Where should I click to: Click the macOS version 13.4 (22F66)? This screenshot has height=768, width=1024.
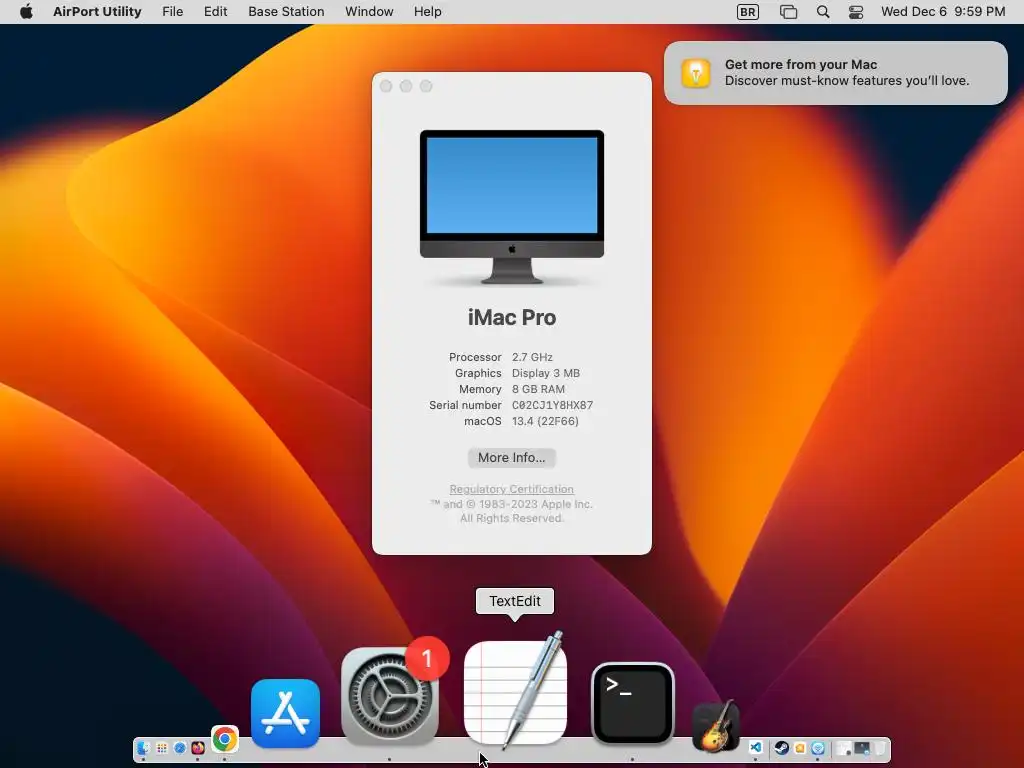(545, 421)
